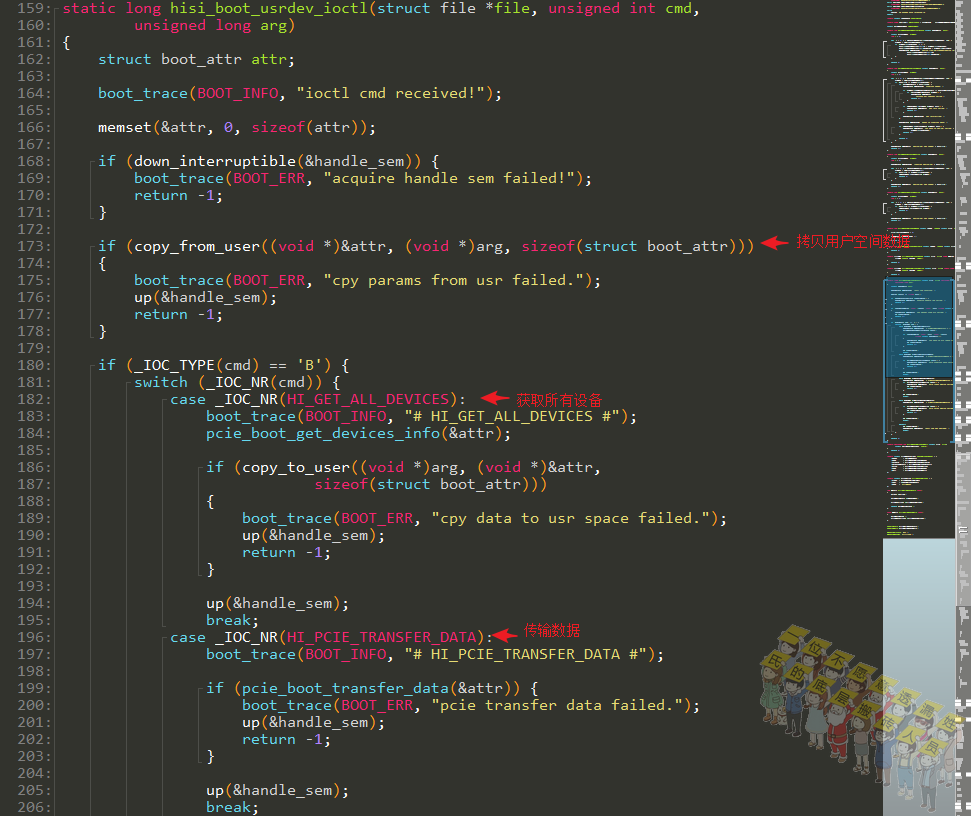Click the break statement on line 206
The height and width of the screenshot is (816, 971).
[232, 807]
